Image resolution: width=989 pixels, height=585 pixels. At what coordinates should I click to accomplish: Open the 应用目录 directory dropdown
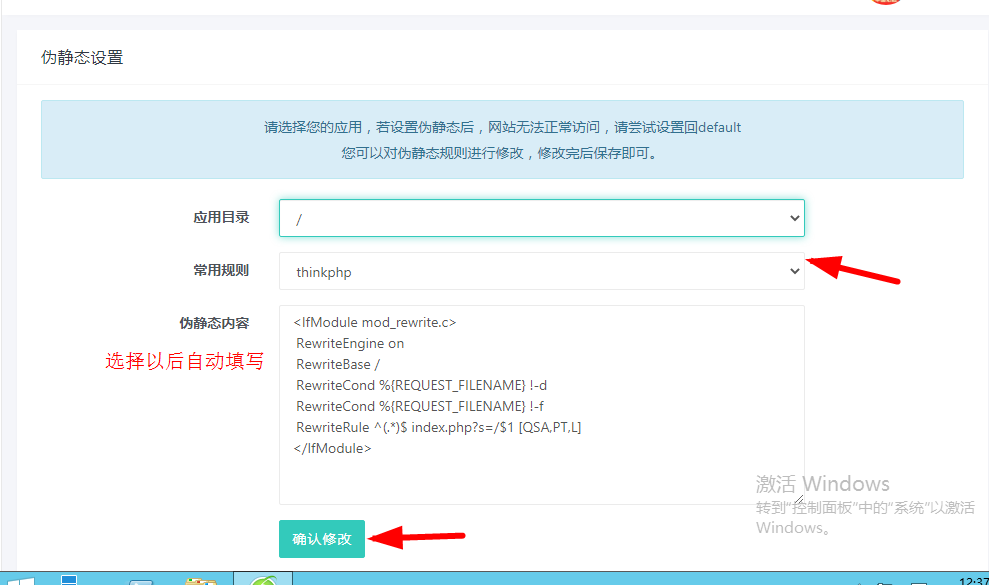542,218
